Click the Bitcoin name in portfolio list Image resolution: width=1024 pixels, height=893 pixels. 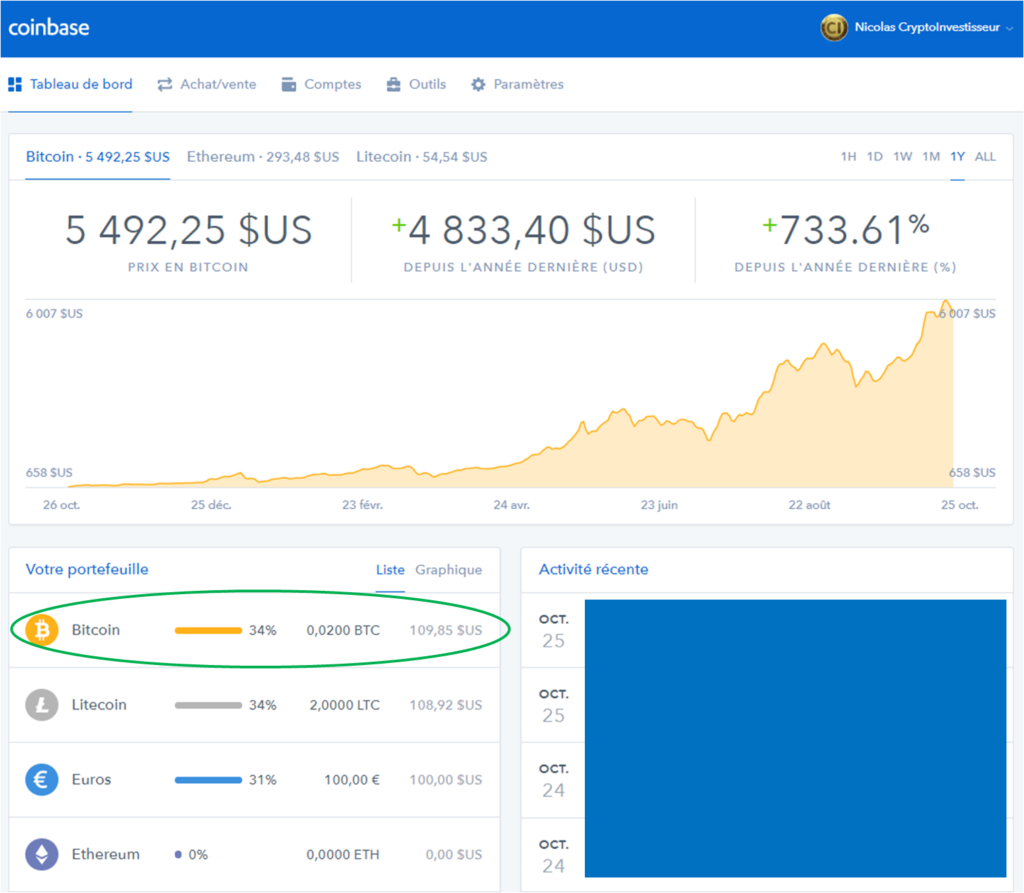[x=96, y=630]
